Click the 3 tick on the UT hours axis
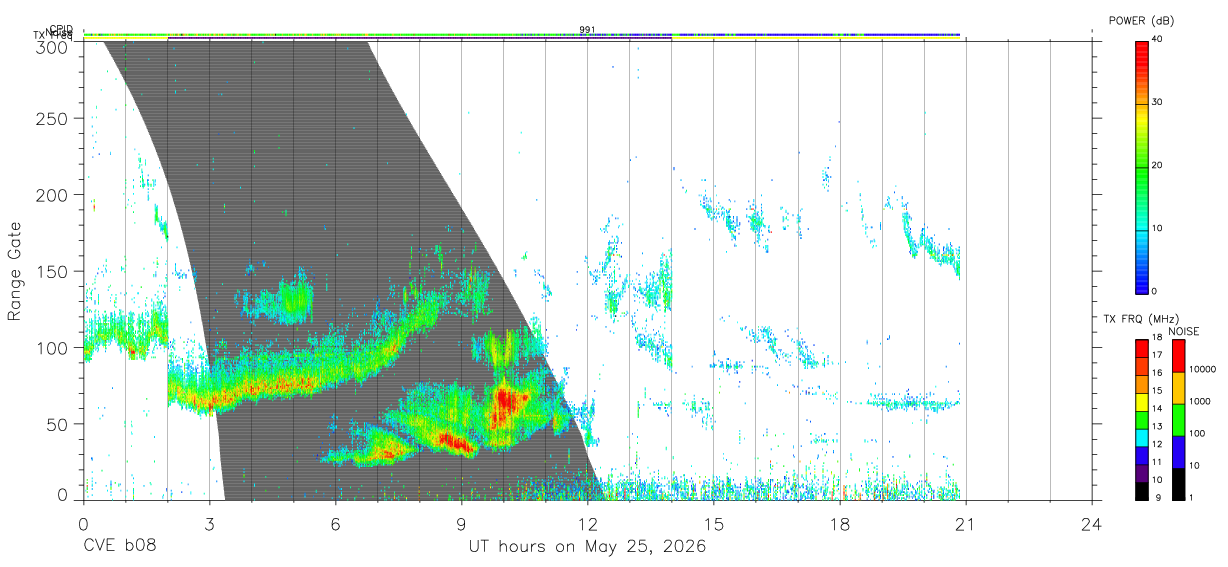The image size is (1228, 567). point(209,524)
